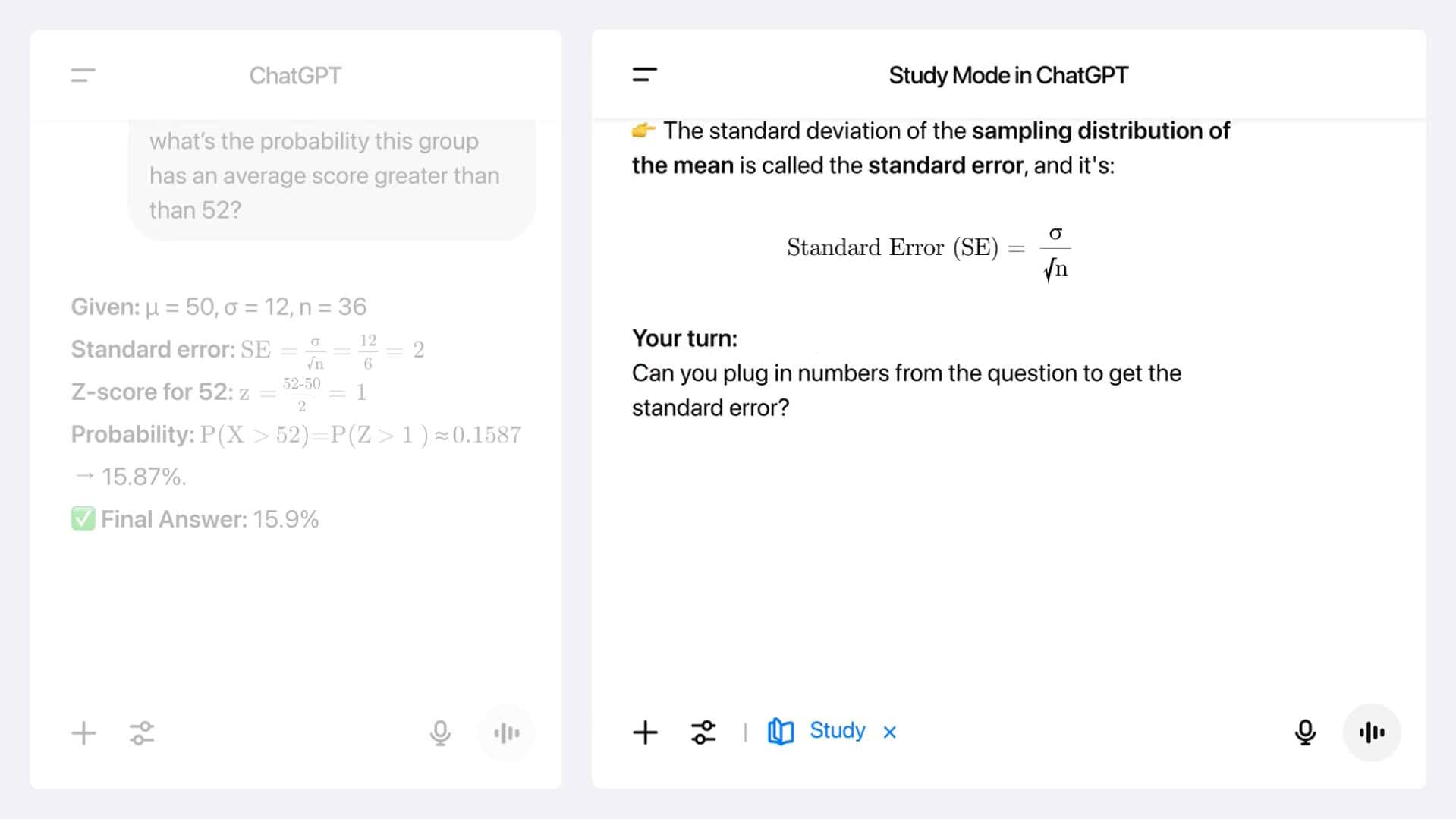Click the microphone icon in the left panel
Viewport: 1456px width, 819px height.
[x=440, y=733]
